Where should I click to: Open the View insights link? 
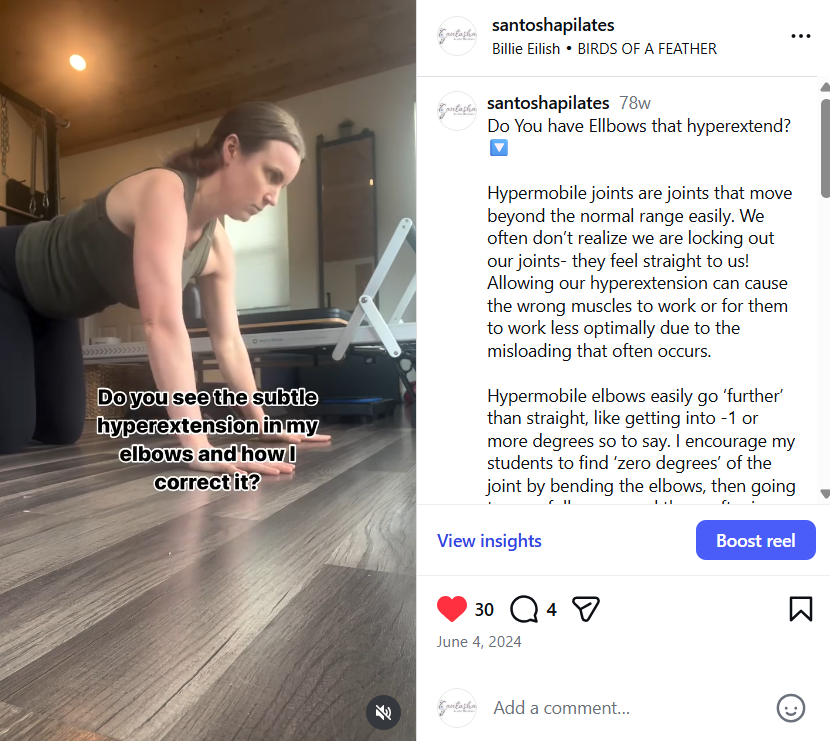pos(489,541)
